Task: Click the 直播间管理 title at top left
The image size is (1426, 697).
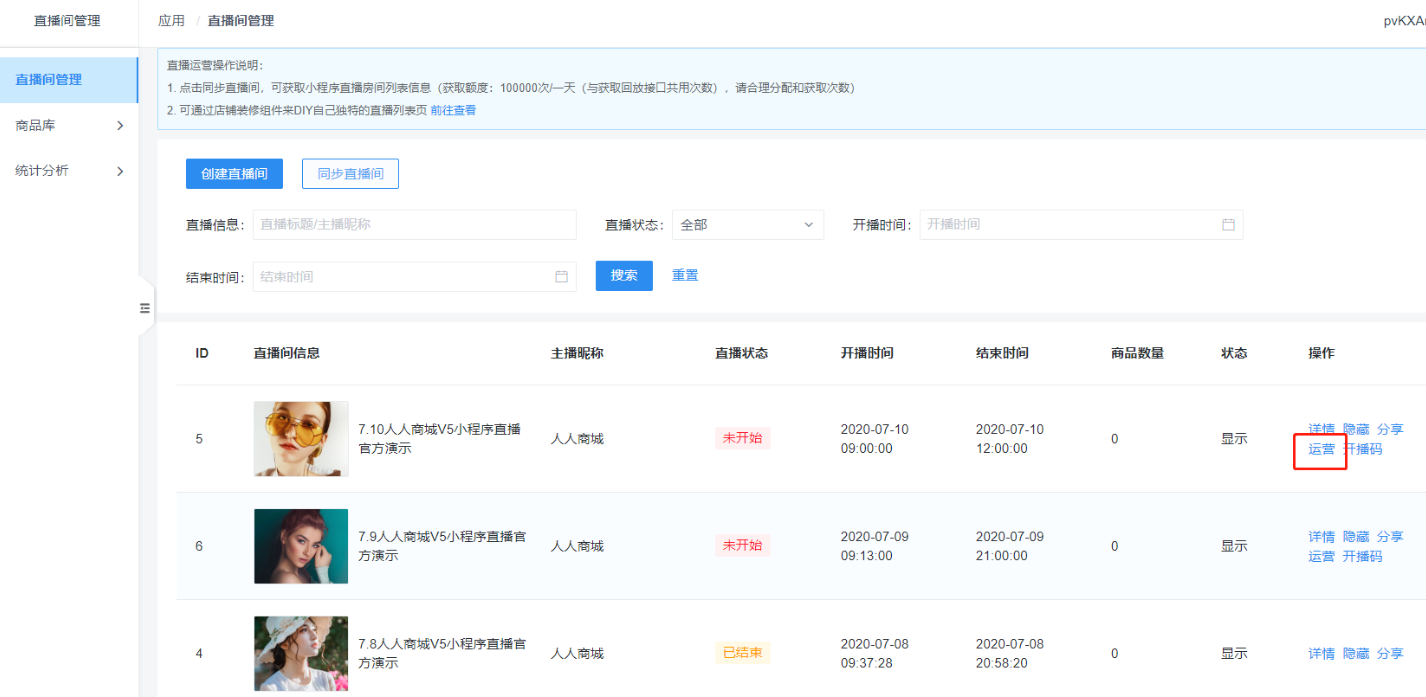Action: point(67,21)
